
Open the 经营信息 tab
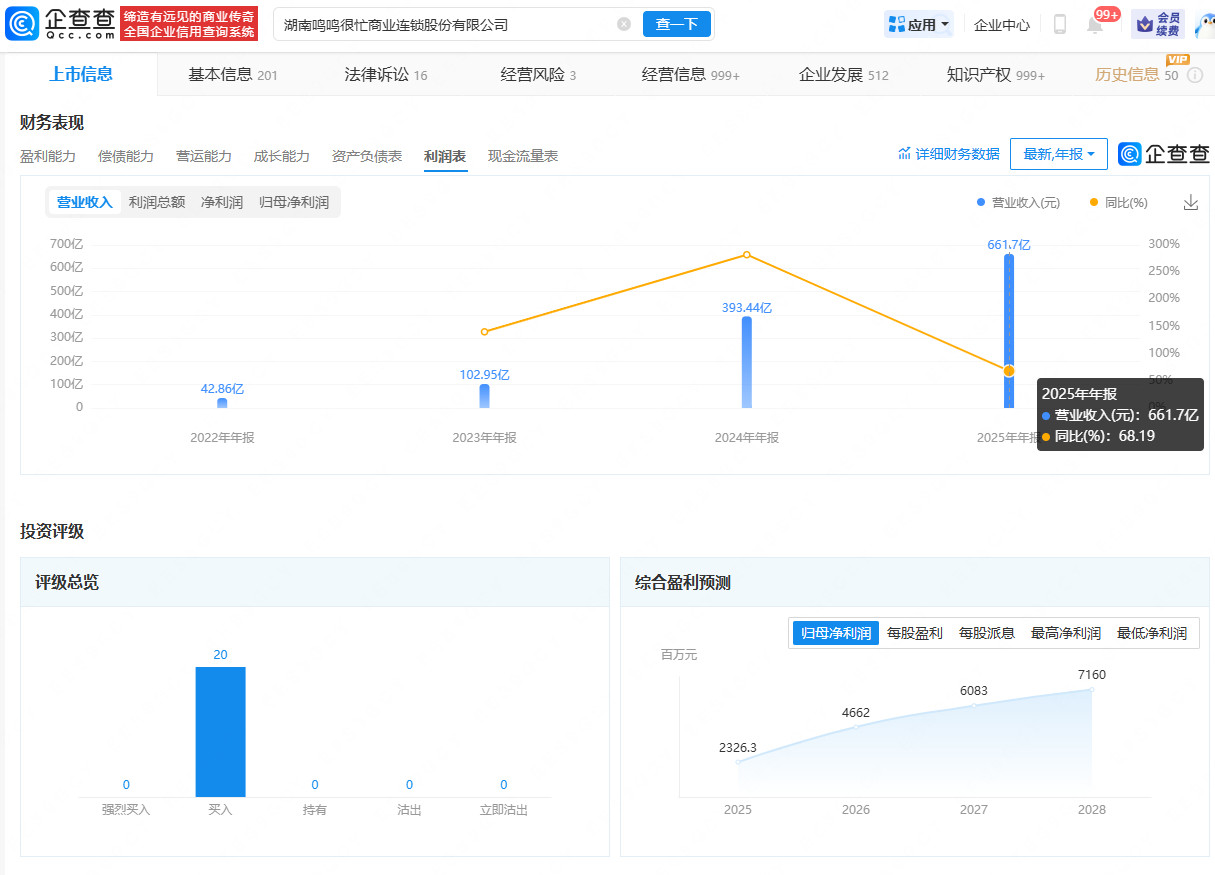(x=691, y=75)
